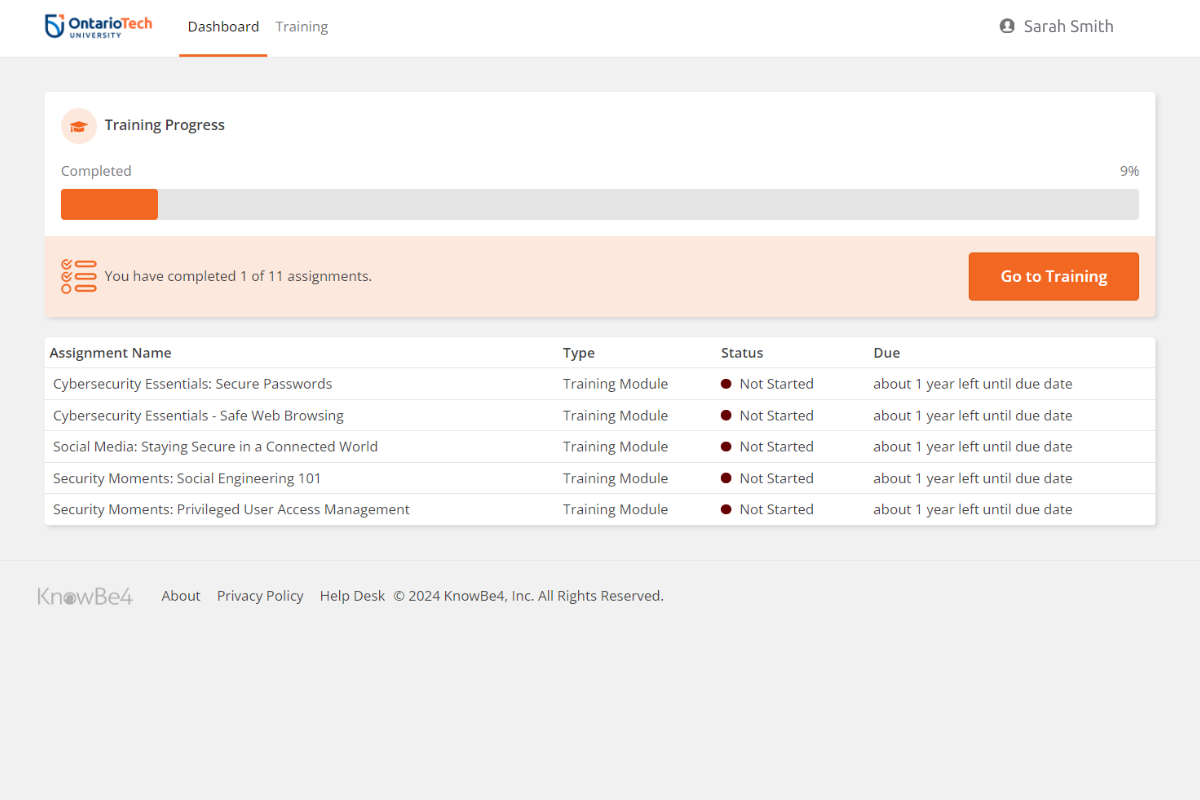Open the Privacy Policy link
This screenshot has height=800, width=1200.
(x=260, y=596)
